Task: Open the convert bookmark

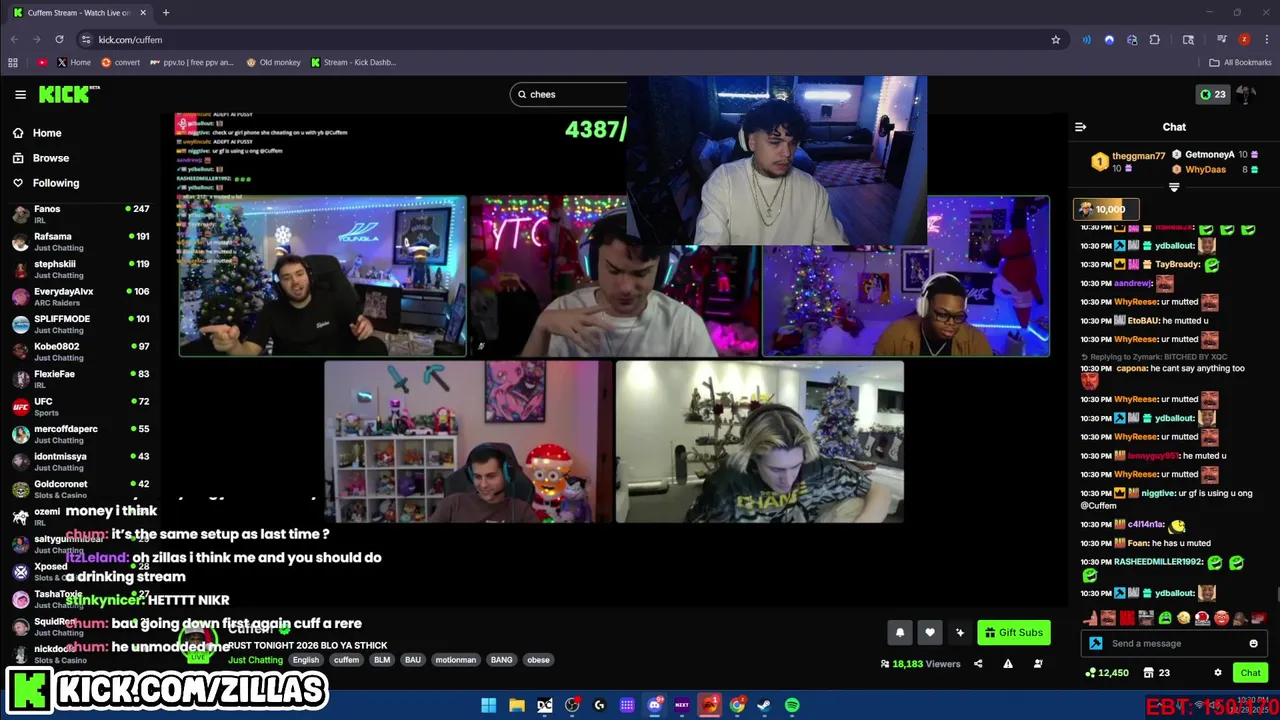Action: (x=120, y=62)
